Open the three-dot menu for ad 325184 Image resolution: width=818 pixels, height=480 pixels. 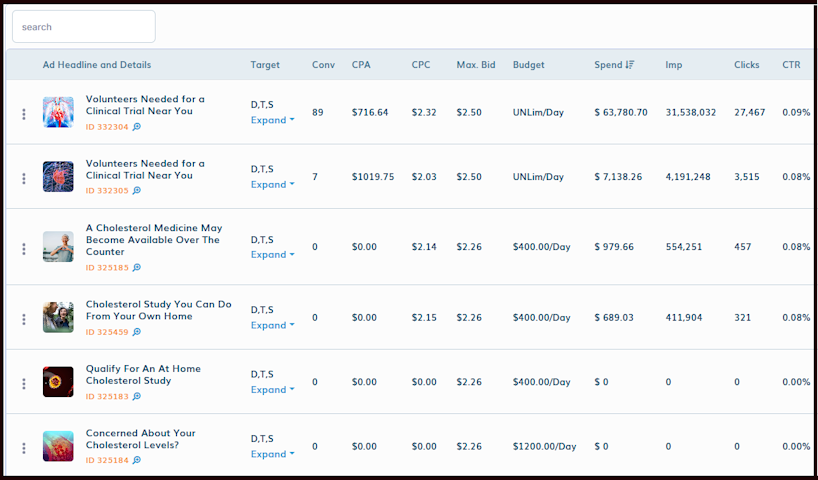tap(24, 447)
